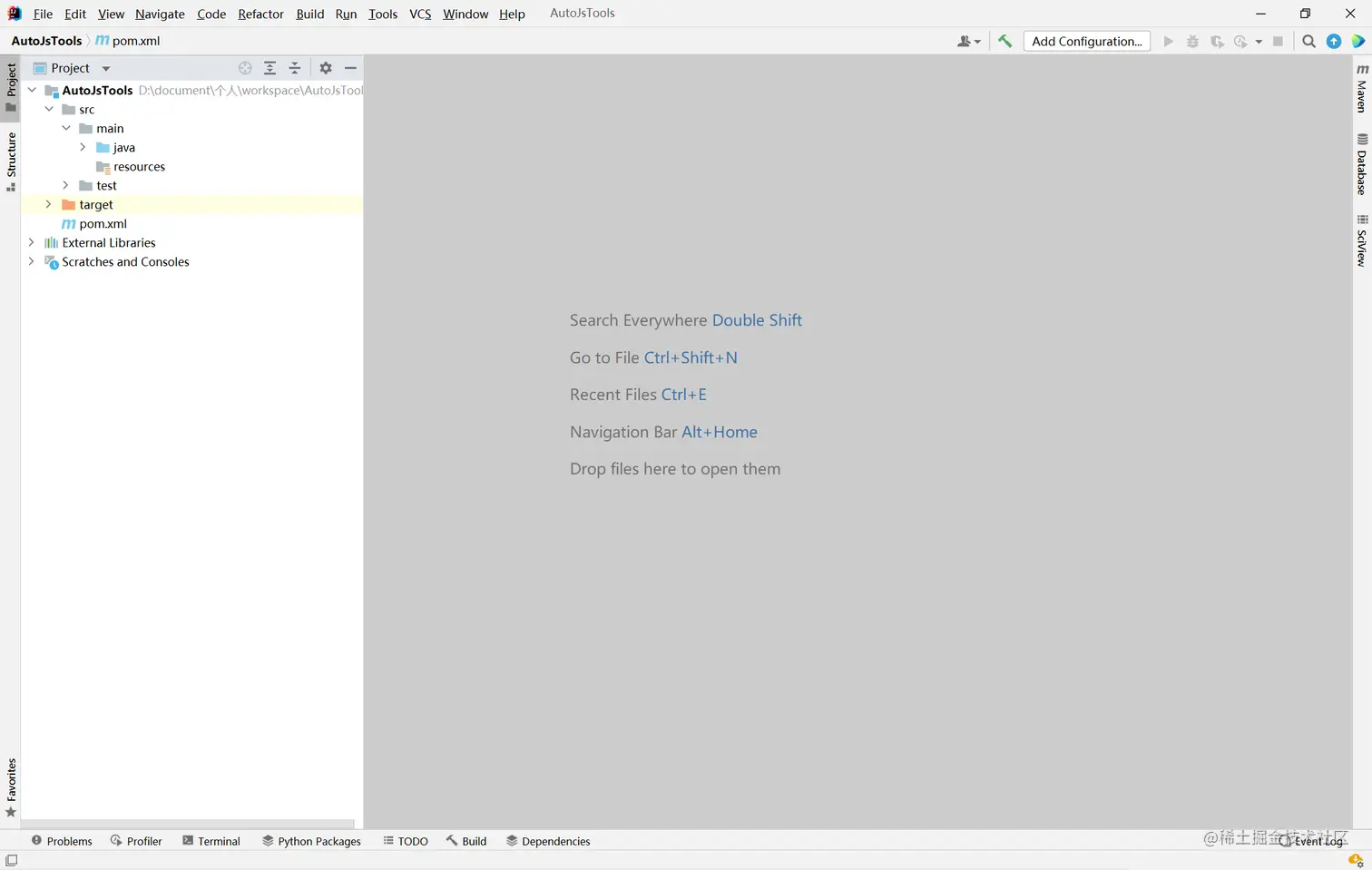
Task: Open the File menu
Action: pyautogui.click(x=43, y=14)
